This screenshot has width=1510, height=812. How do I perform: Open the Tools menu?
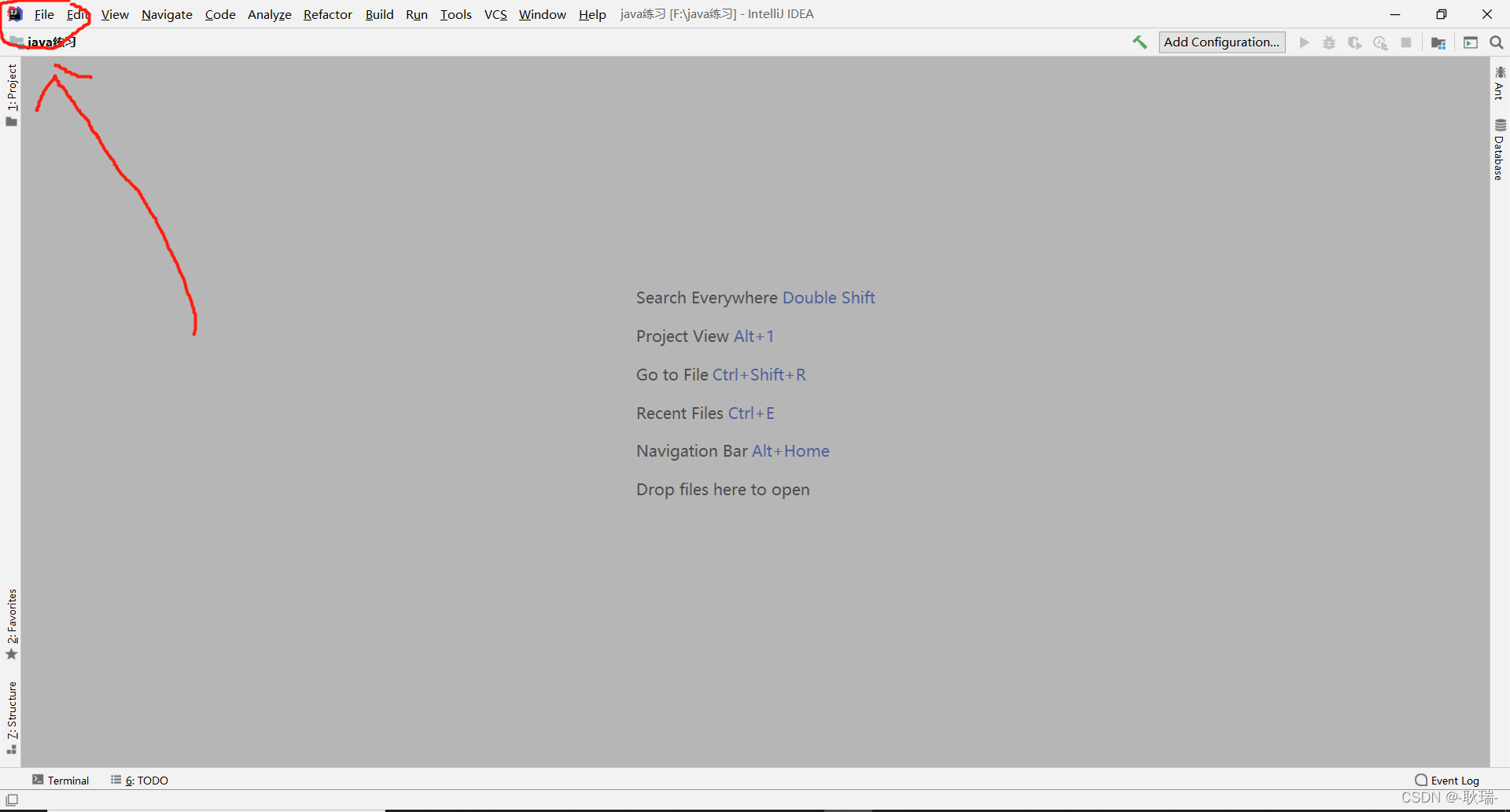[x=456, y=14]
